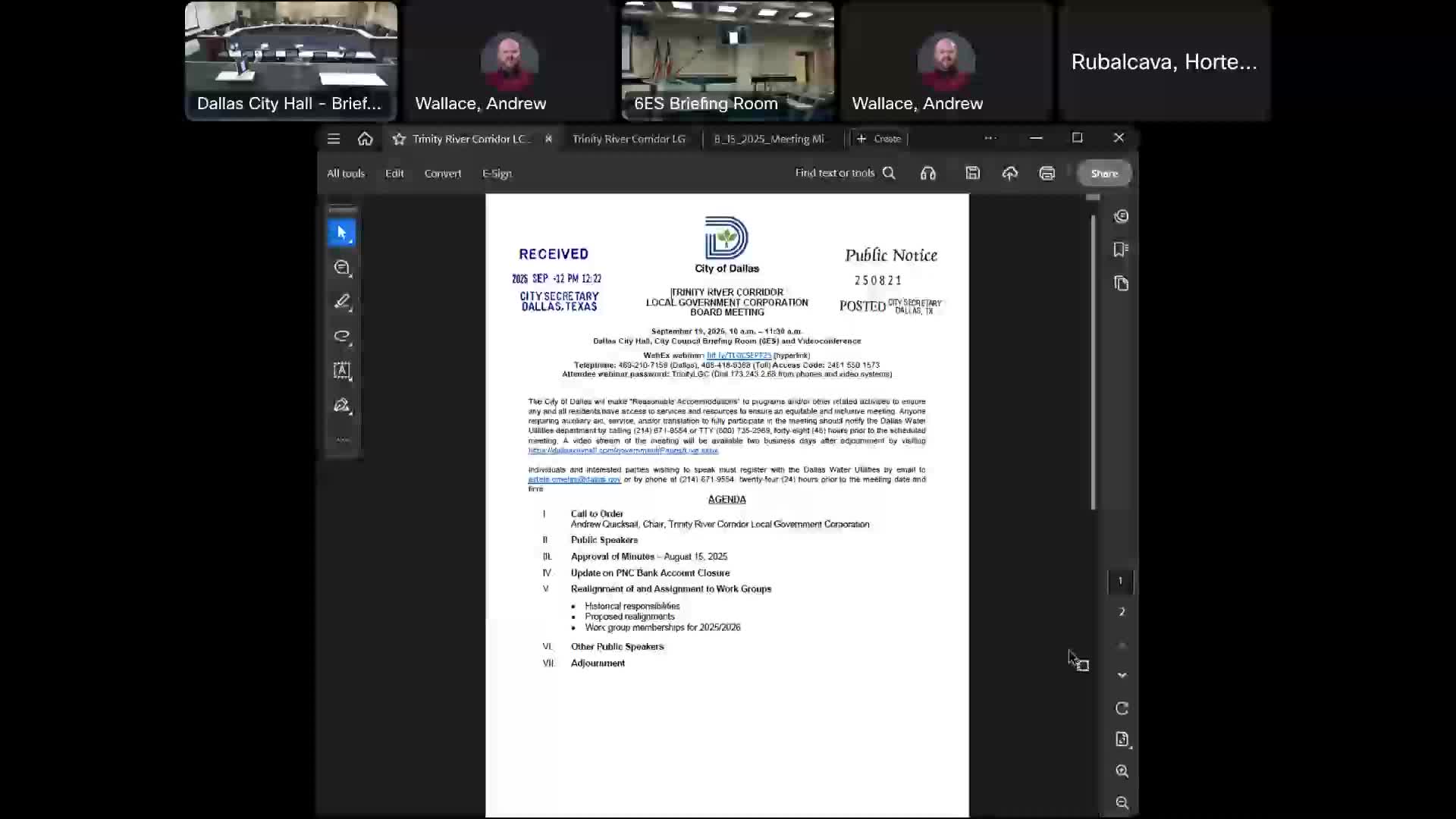Open the All tools menu

click(346, 174)
